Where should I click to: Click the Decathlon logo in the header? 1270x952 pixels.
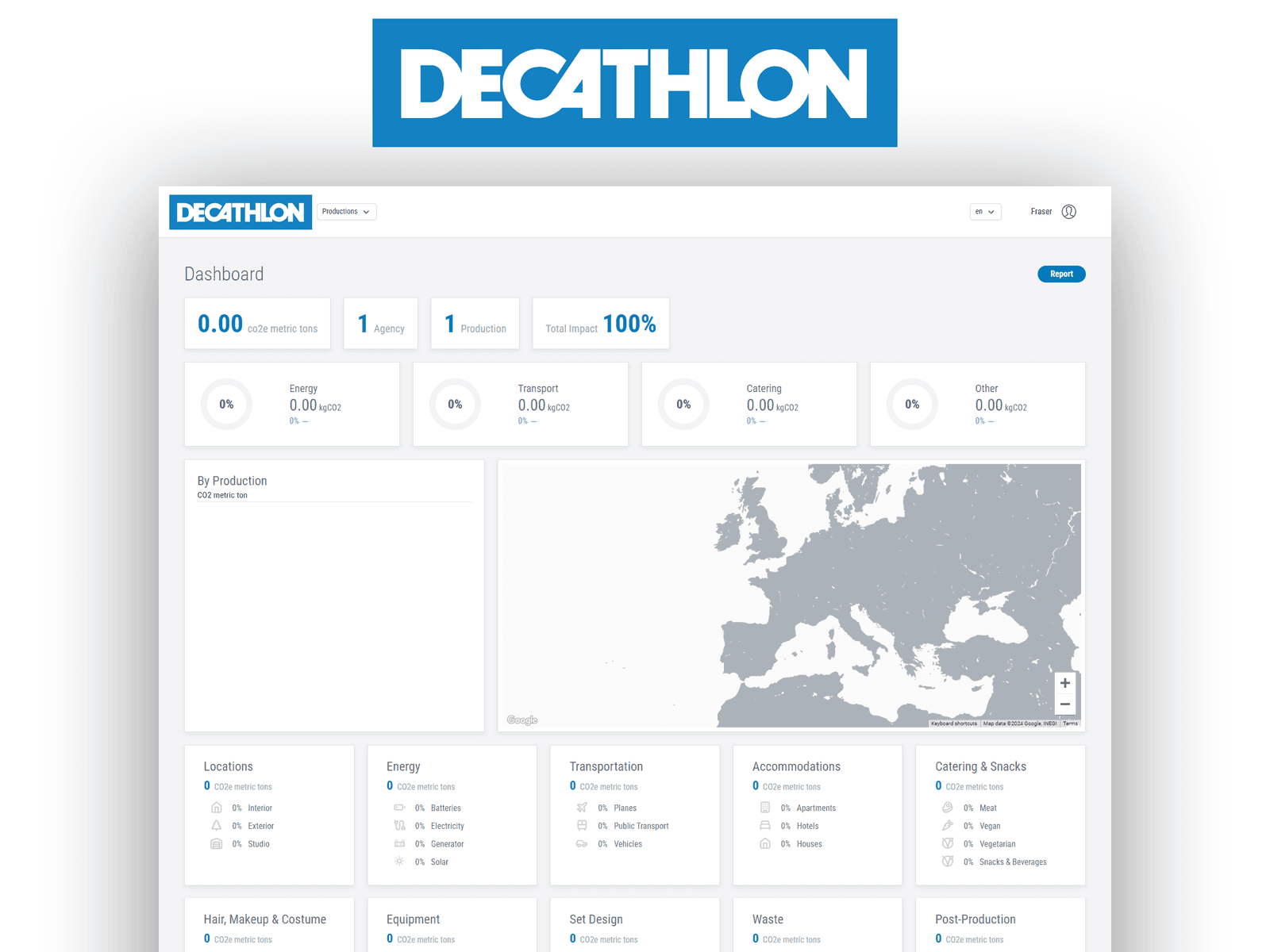(241, 212)
